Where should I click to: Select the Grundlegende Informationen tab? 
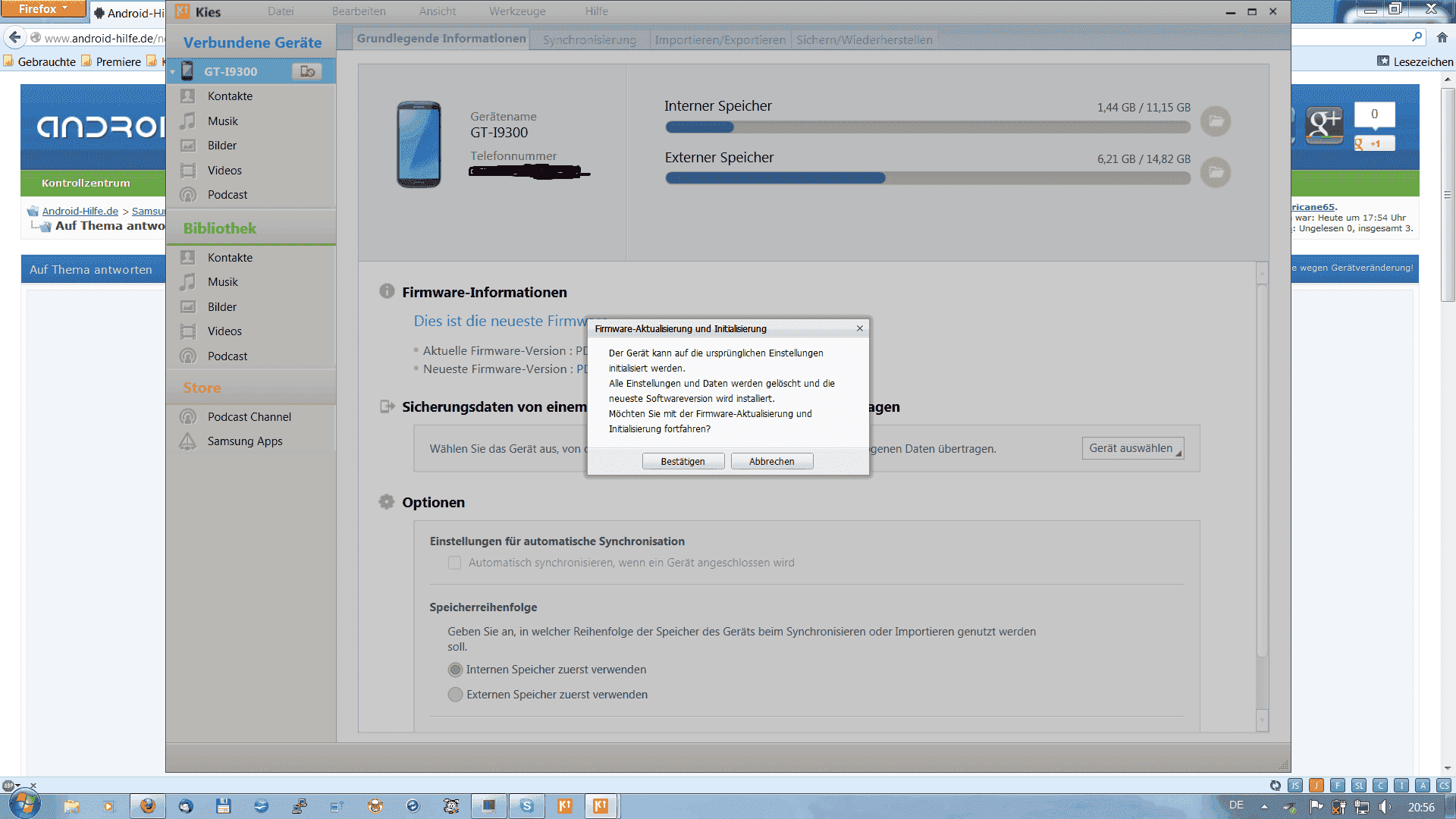click(x=441, y=39)
